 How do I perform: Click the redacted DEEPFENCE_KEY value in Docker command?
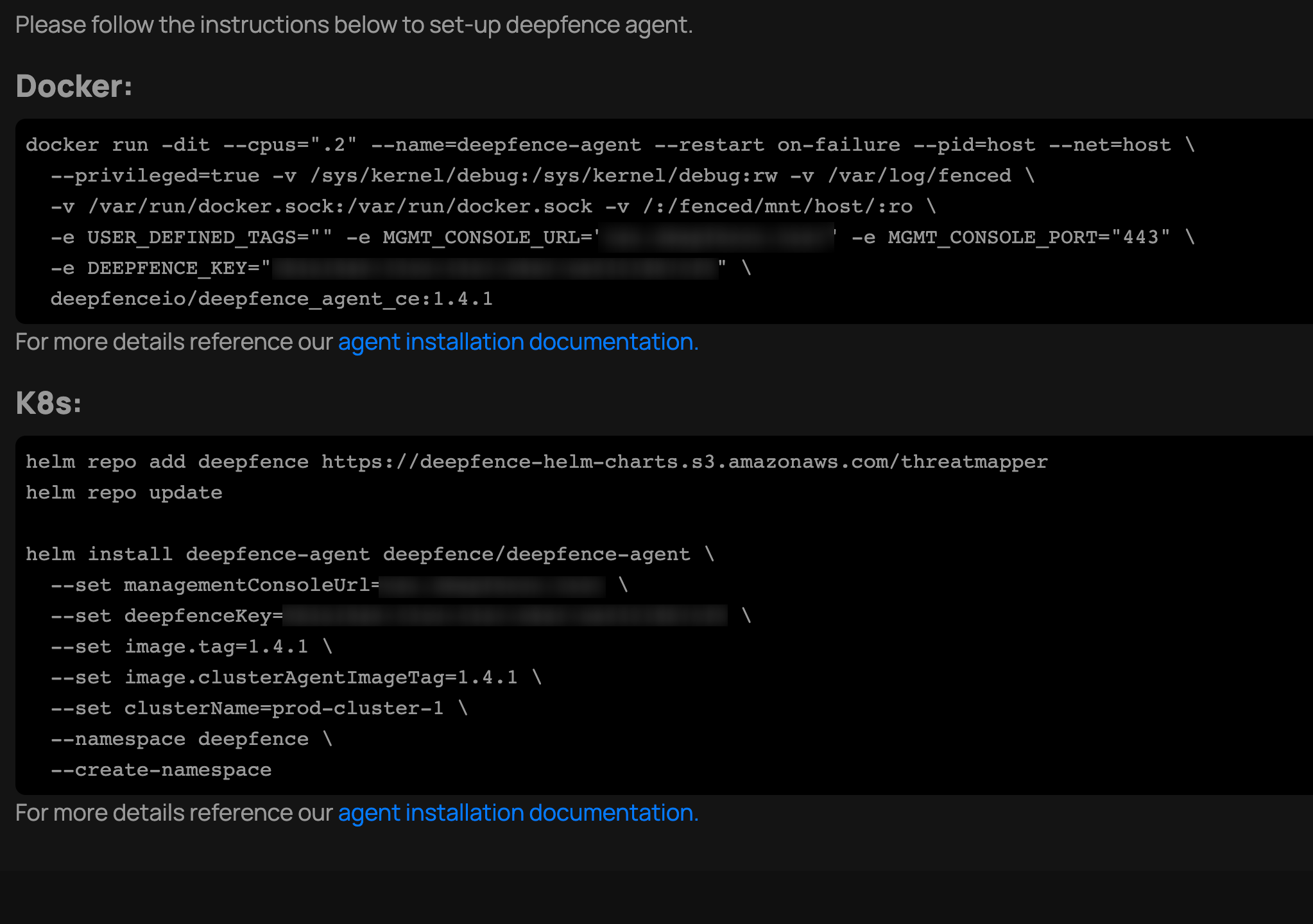pyautogui.click(x=494, y=268)
